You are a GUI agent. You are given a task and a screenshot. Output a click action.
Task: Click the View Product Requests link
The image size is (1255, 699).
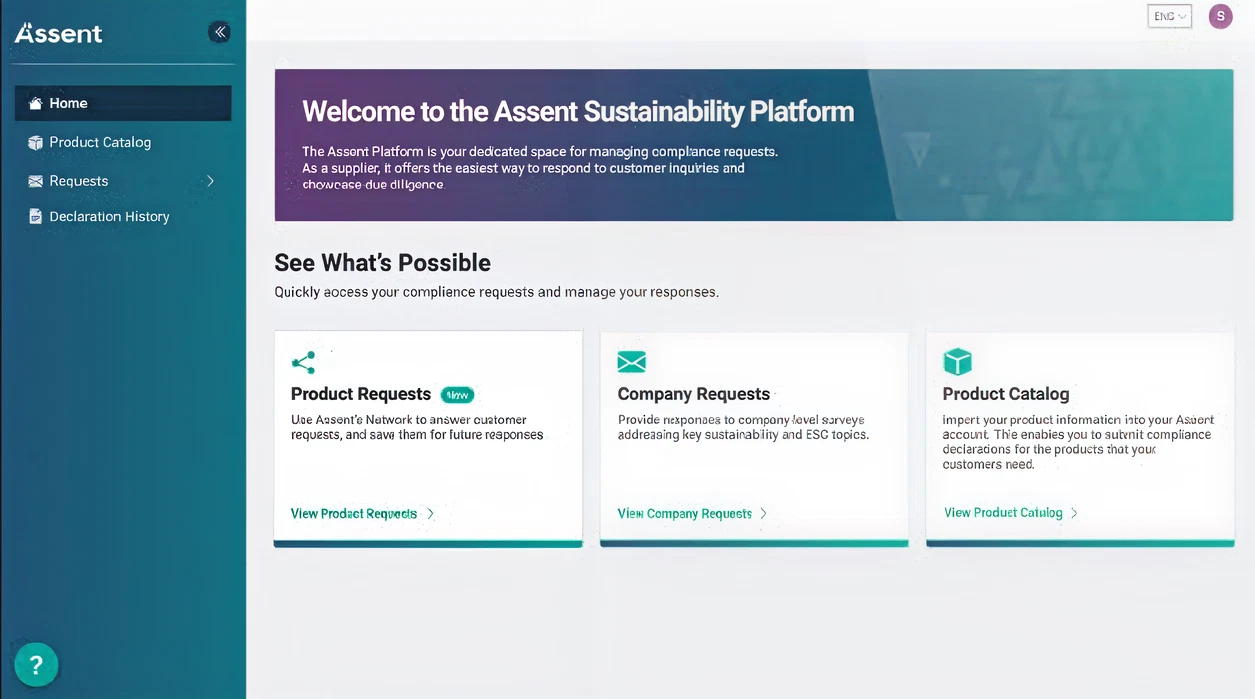[353, 513]
